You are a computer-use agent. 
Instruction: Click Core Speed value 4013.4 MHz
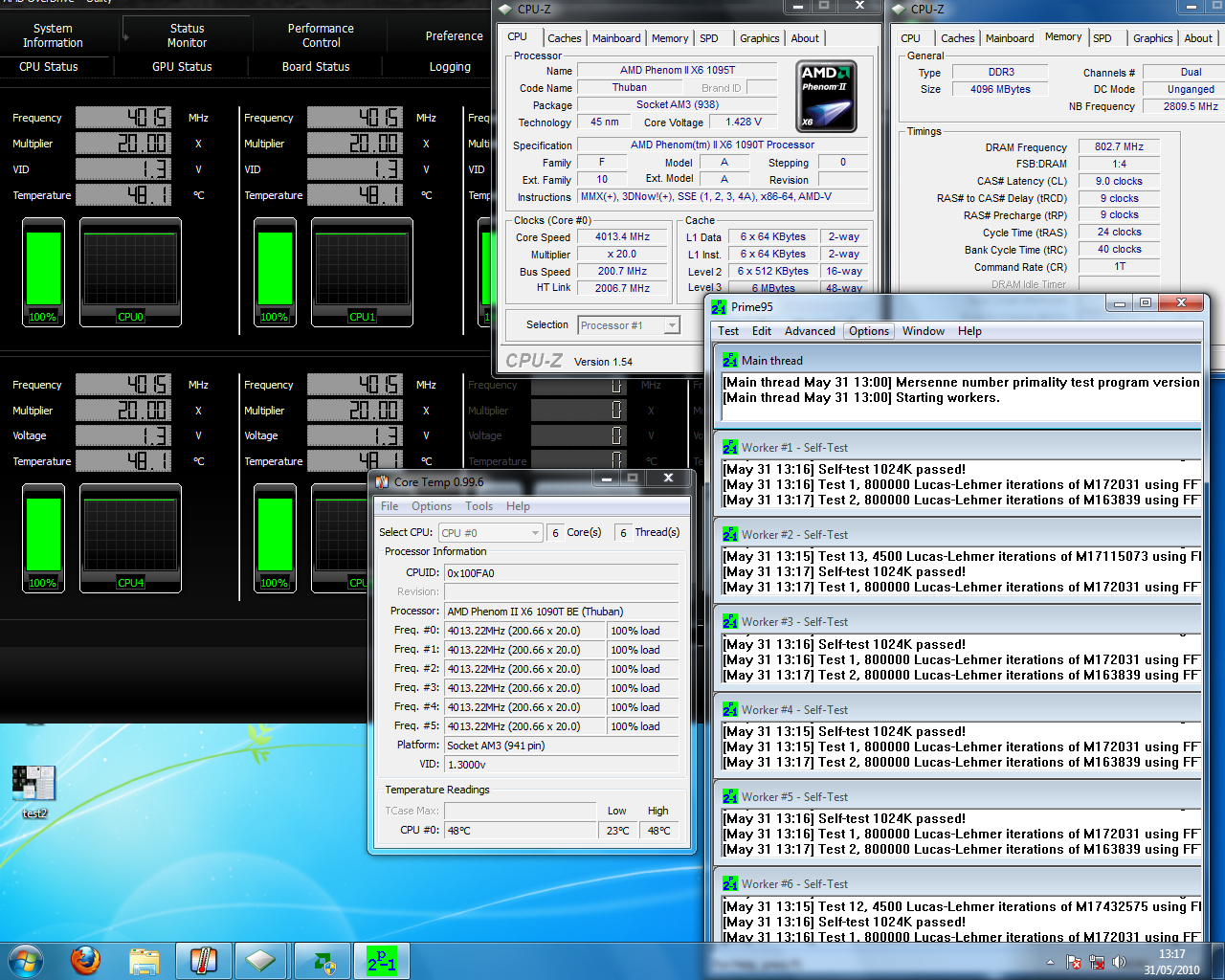pyautogui.click(x=622, y=237)
